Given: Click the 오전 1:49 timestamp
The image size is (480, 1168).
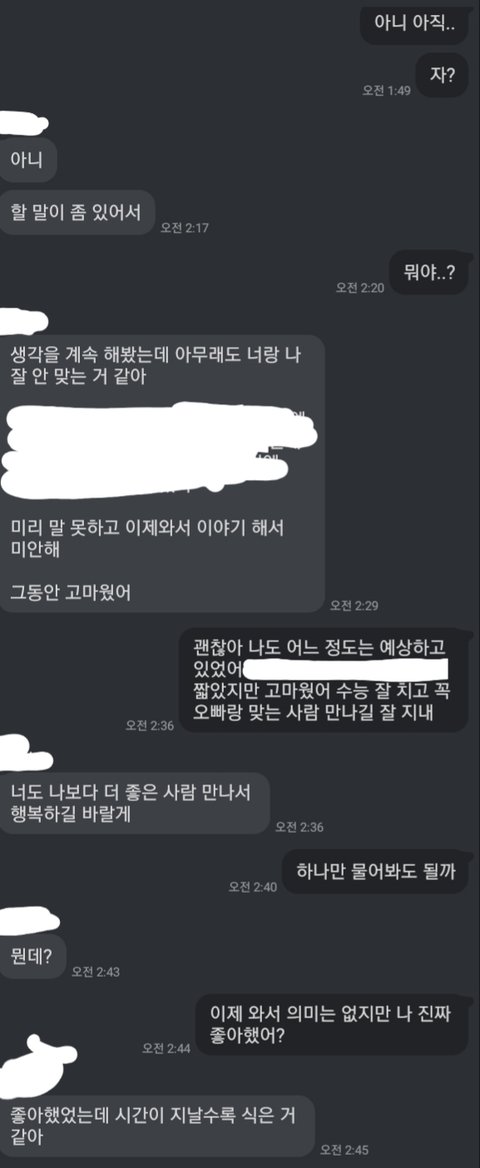Looking at the screenshot, I should (387, 89).
